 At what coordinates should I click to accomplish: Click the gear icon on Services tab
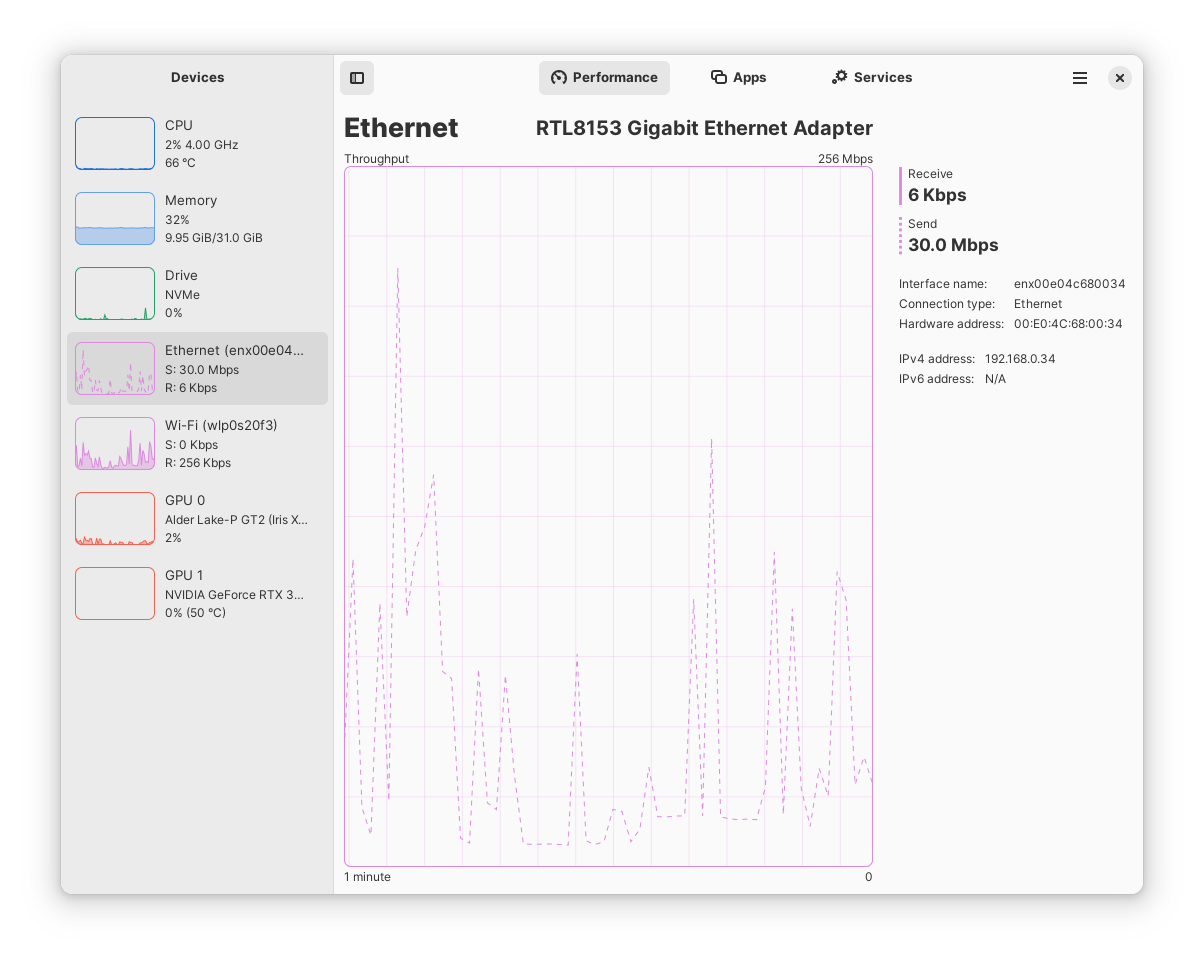coord(840,77)
